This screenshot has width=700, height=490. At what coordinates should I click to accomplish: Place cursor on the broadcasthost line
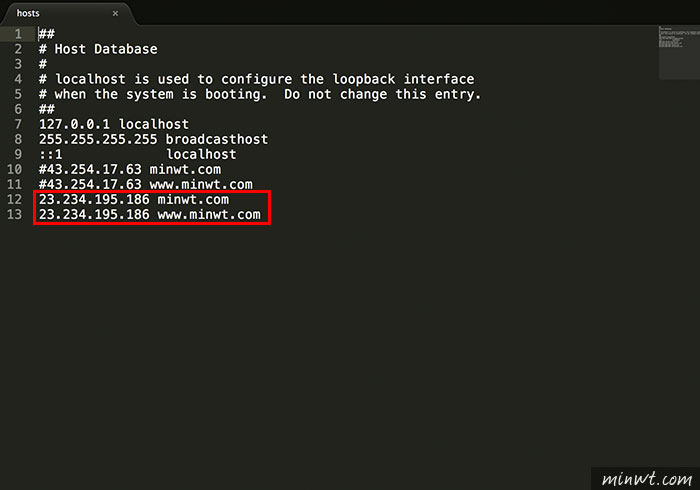154,139
